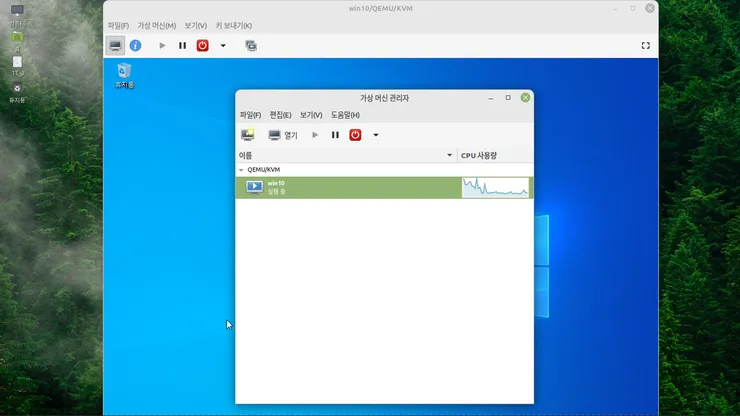Pause the win10 VM in viewer toolbar
The width and height of the screenshot is (740, 416).
(182, 46)
